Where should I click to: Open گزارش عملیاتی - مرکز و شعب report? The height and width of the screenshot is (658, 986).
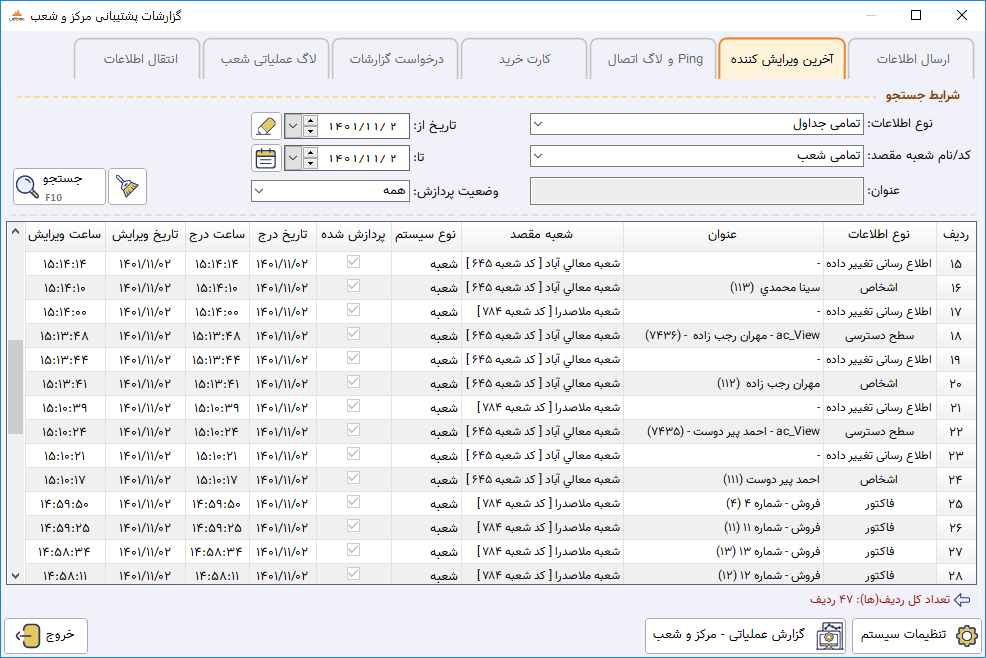pos(746,636)
